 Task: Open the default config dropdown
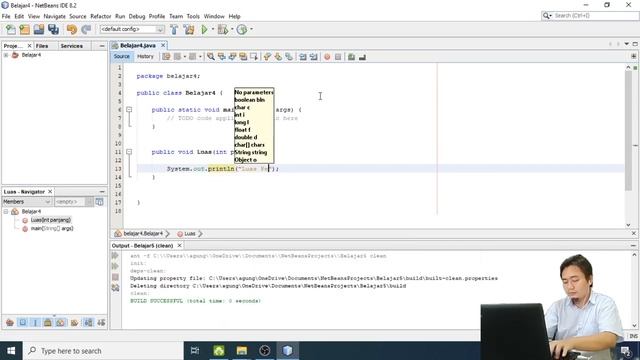(132, 29)
